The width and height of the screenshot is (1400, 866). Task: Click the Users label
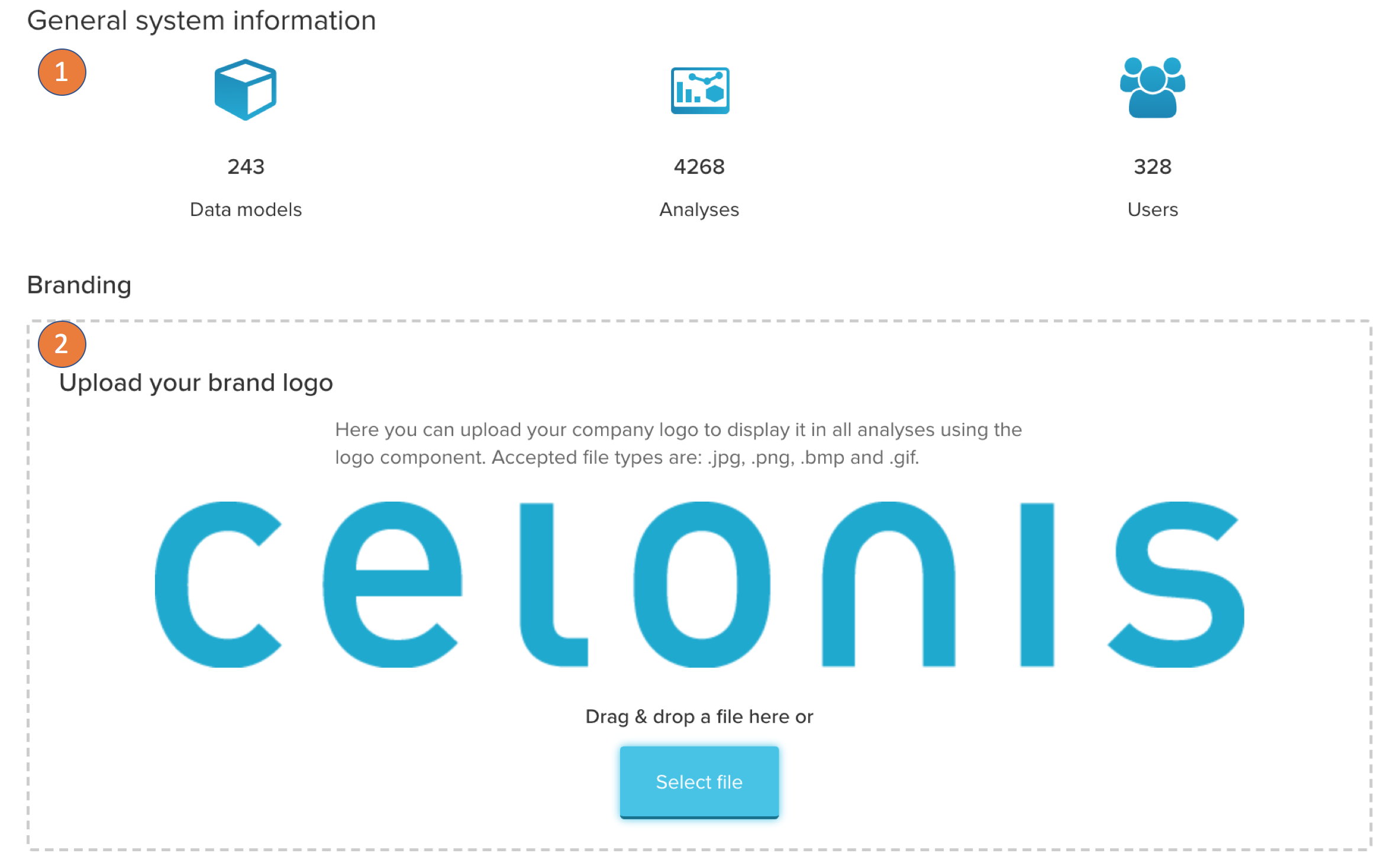click(x=1152, y=209)
